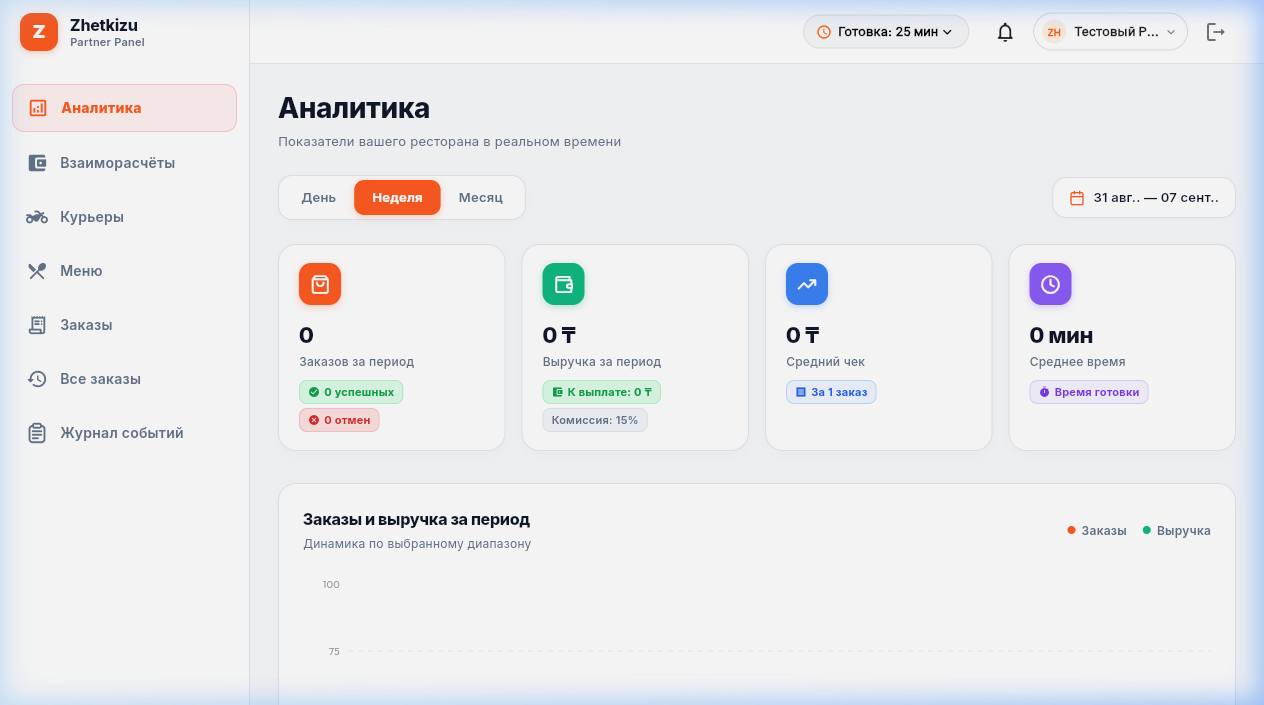The image size is (1264, 705).
Task: Click the red cross in 0 отмен badge
Action: (x=314, y=420)
